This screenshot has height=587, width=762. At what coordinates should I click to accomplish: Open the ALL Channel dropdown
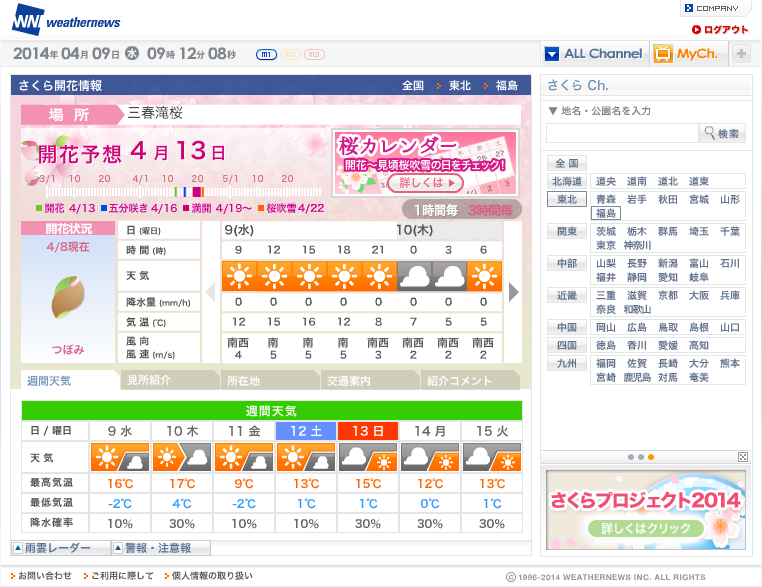click(594, 53)
